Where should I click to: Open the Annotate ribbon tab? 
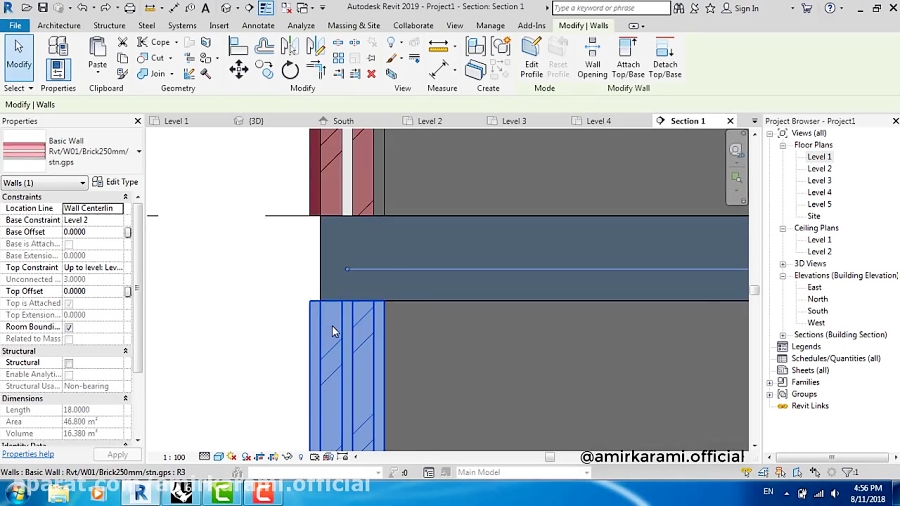click(258, 25)
